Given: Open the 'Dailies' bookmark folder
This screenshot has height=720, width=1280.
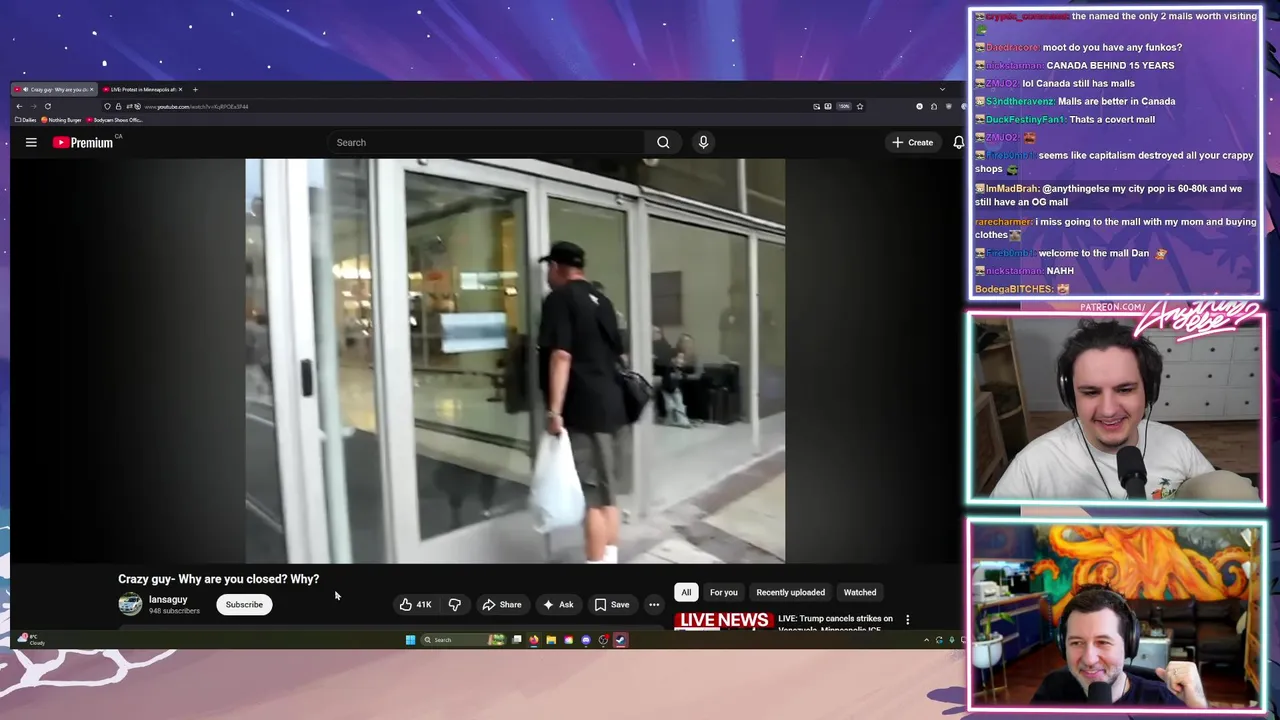Looking at the screenshot, I should click(x=26, y=120).
